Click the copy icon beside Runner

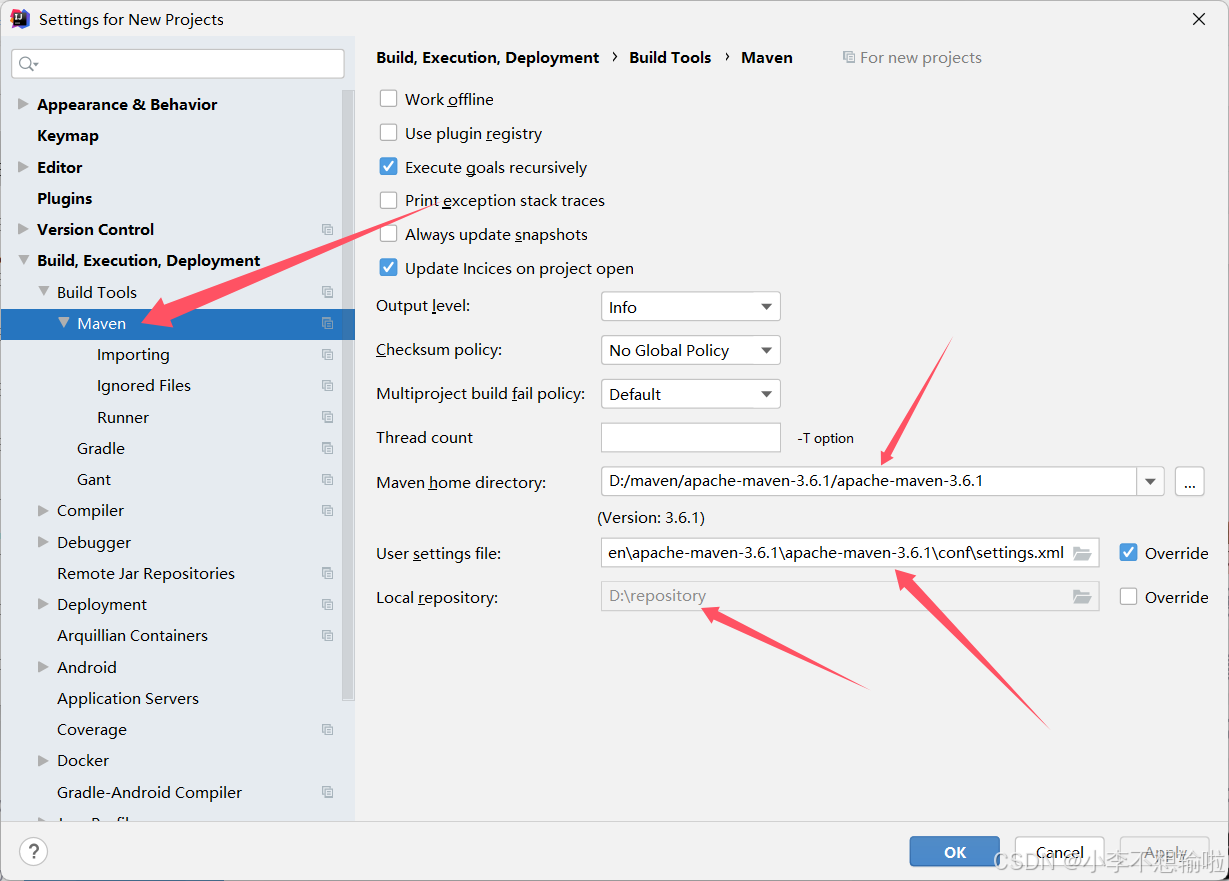pos(327,417)
